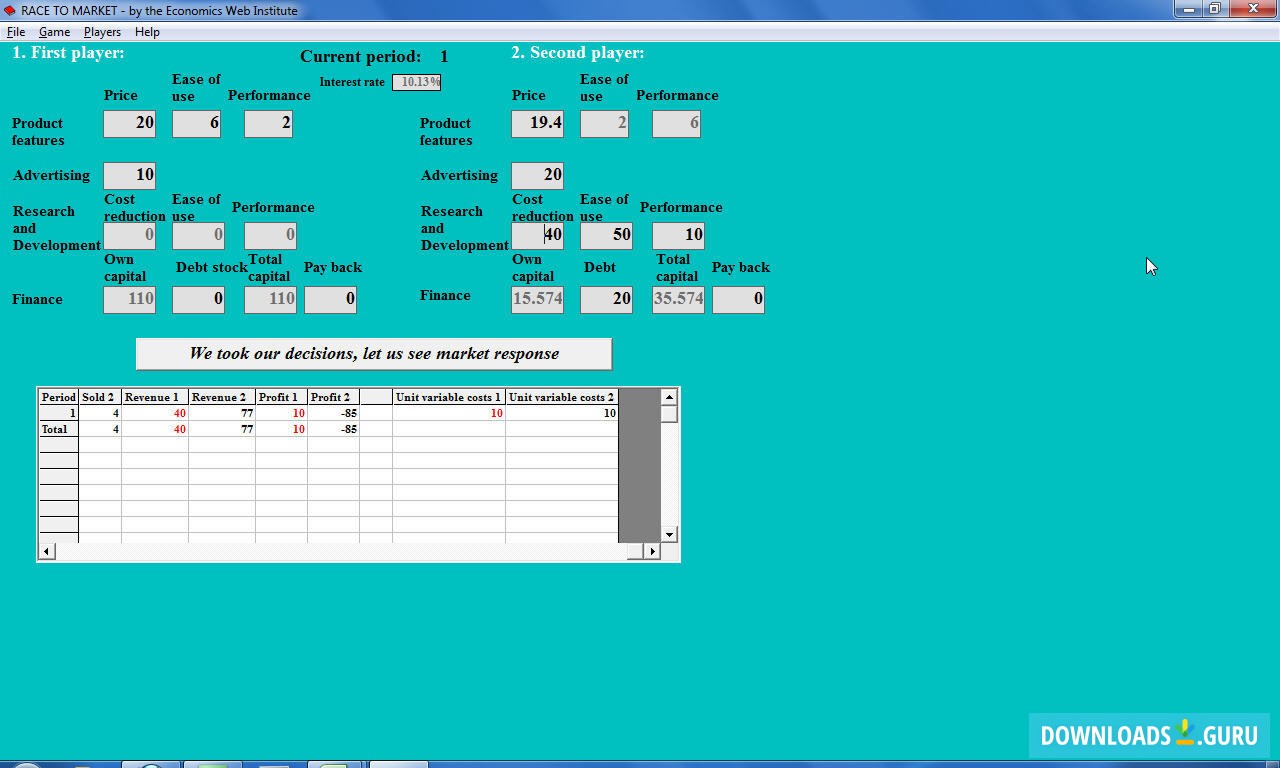
Task: Click the Profit 2 cell for period 1
Action: click(333, 413)
